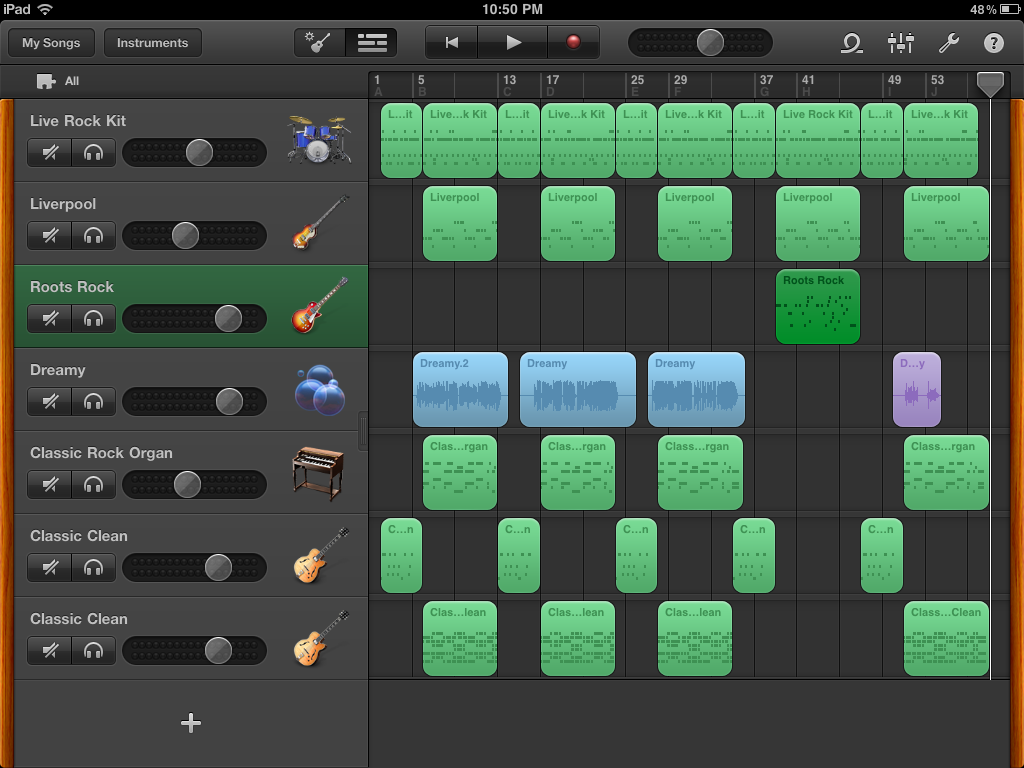Solo the Dreamy track

click(x=93, y=402)
